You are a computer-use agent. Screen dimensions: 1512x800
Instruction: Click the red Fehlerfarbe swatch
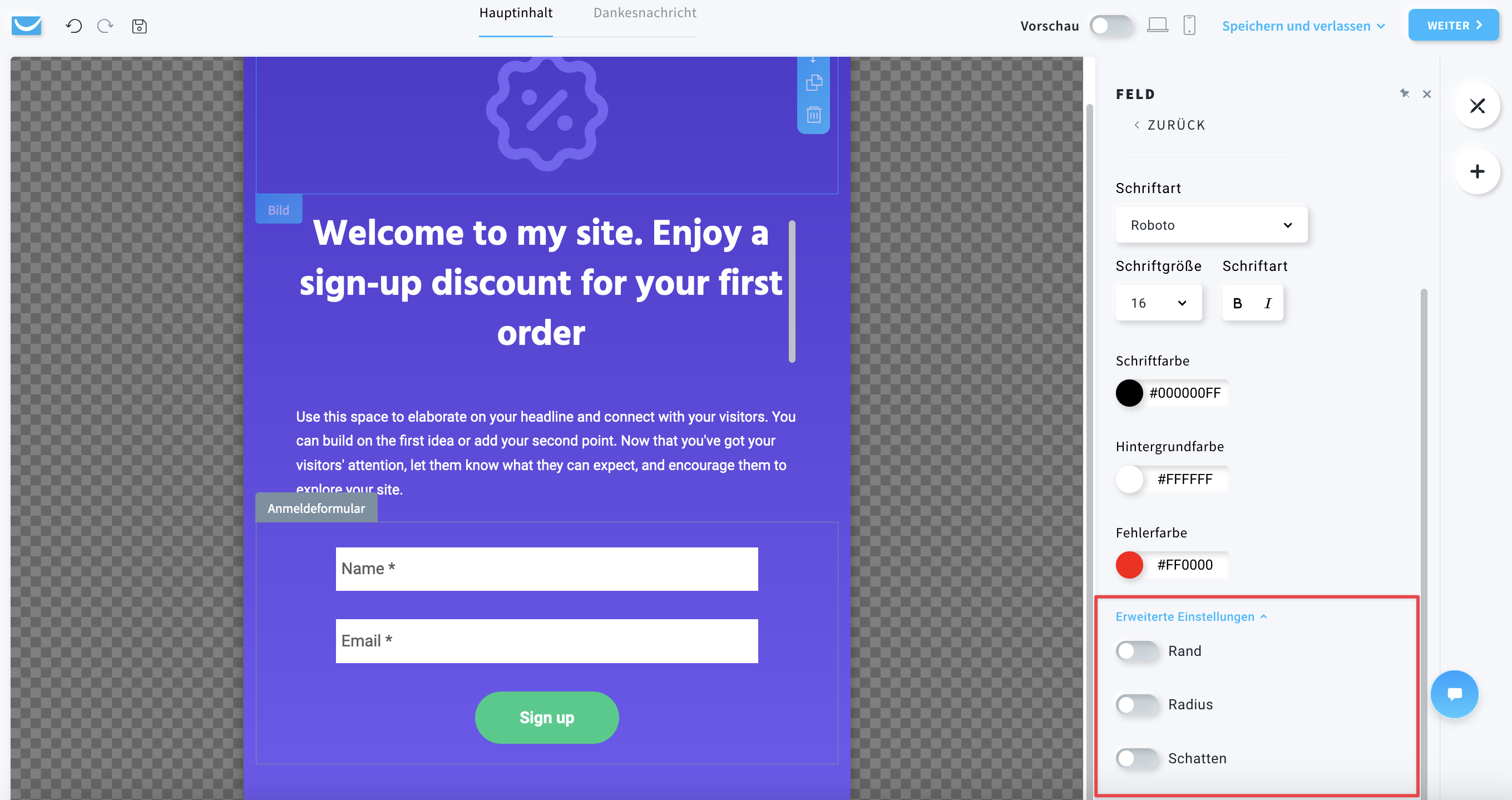[x=1129, y=565]
